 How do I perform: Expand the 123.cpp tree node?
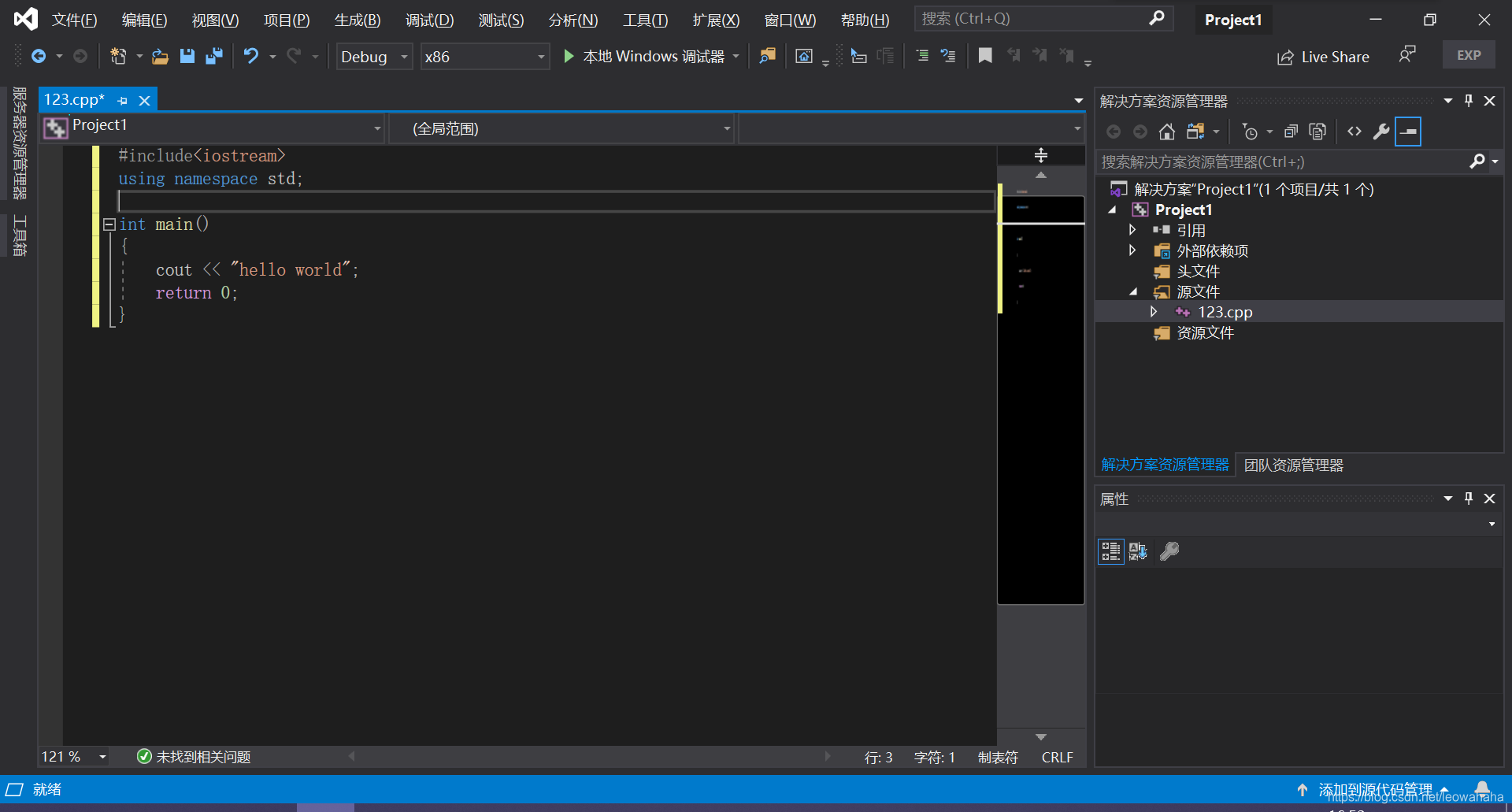click(1154, 312)
